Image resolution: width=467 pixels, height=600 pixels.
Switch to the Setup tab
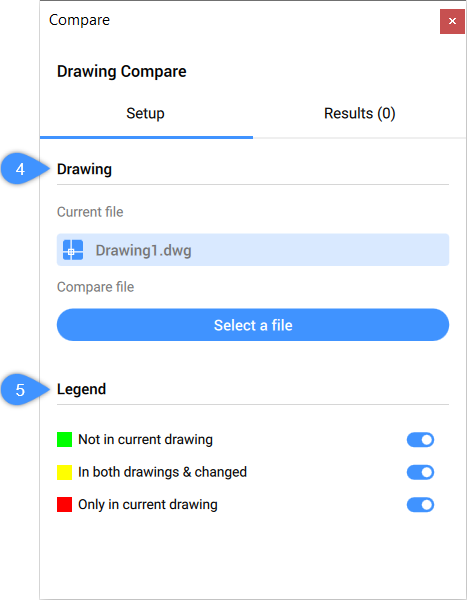(146, 114)
